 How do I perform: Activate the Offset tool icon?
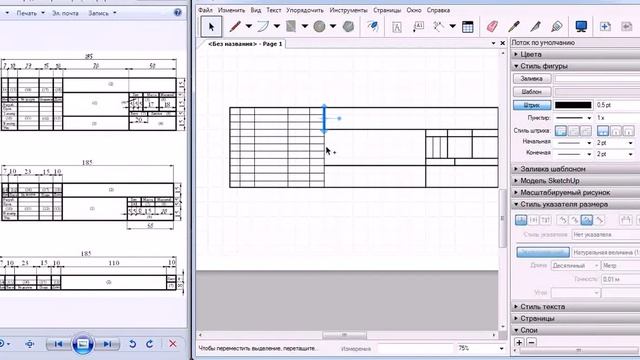coord(372,27)
